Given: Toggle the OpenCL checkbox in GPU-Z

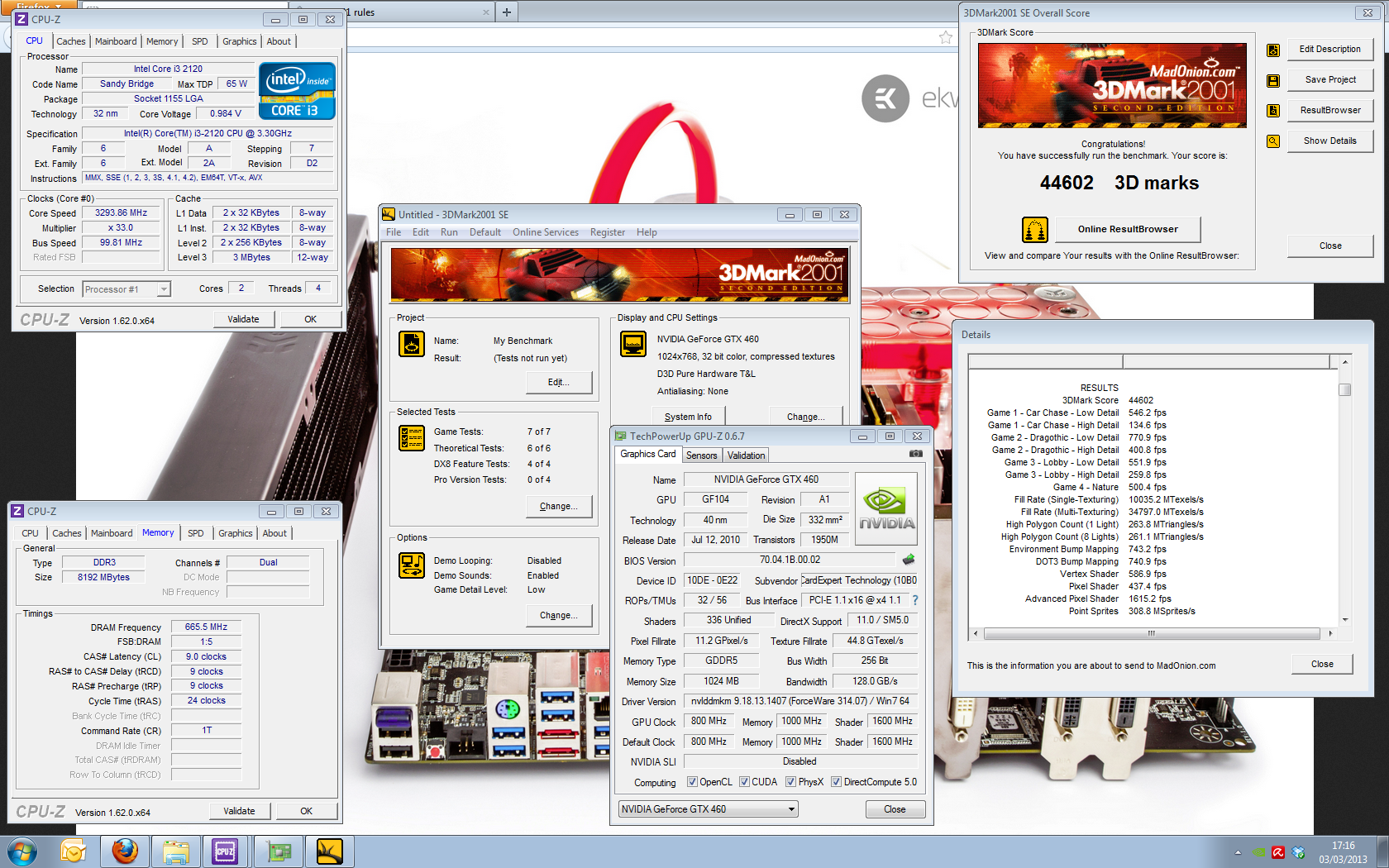Looking at the screenshot, I should point(692,782).
